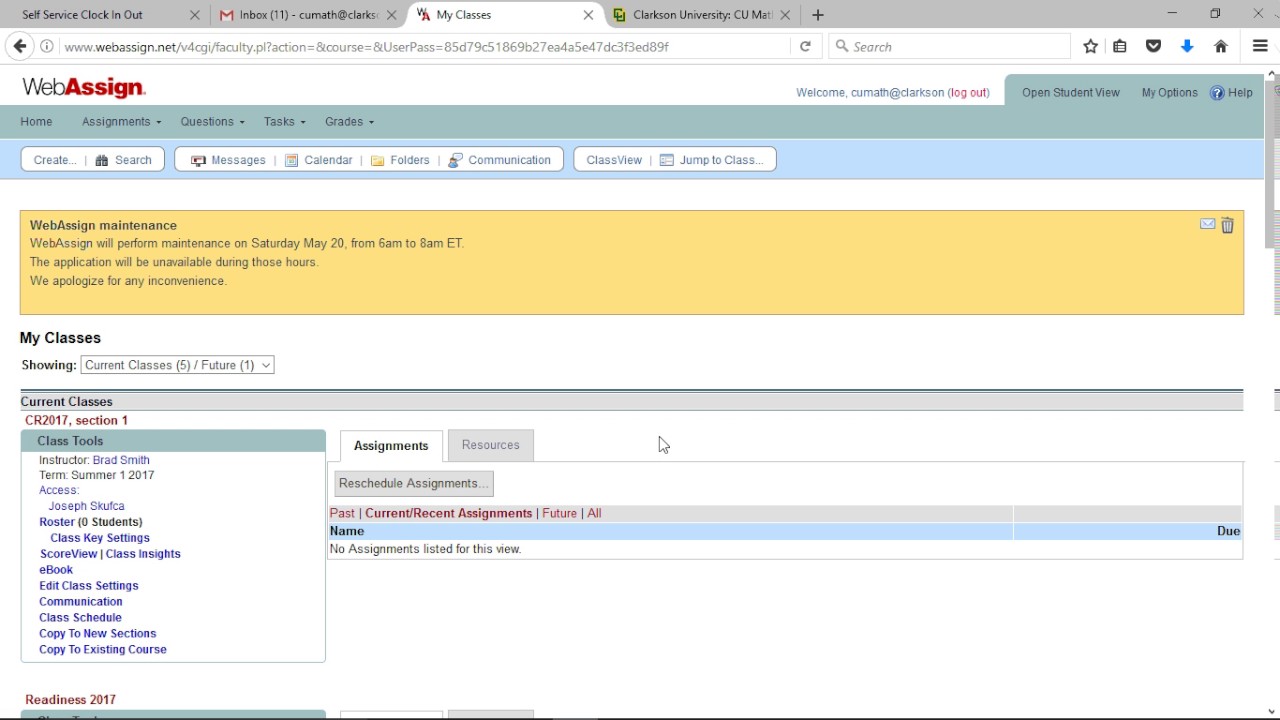
Task: Open downloads with the blue arrow icon
Action: click(1187, 46)
